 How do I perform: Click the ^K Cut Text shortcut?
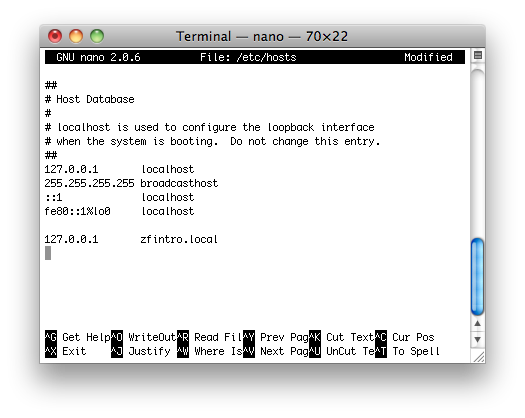(342, 337)
